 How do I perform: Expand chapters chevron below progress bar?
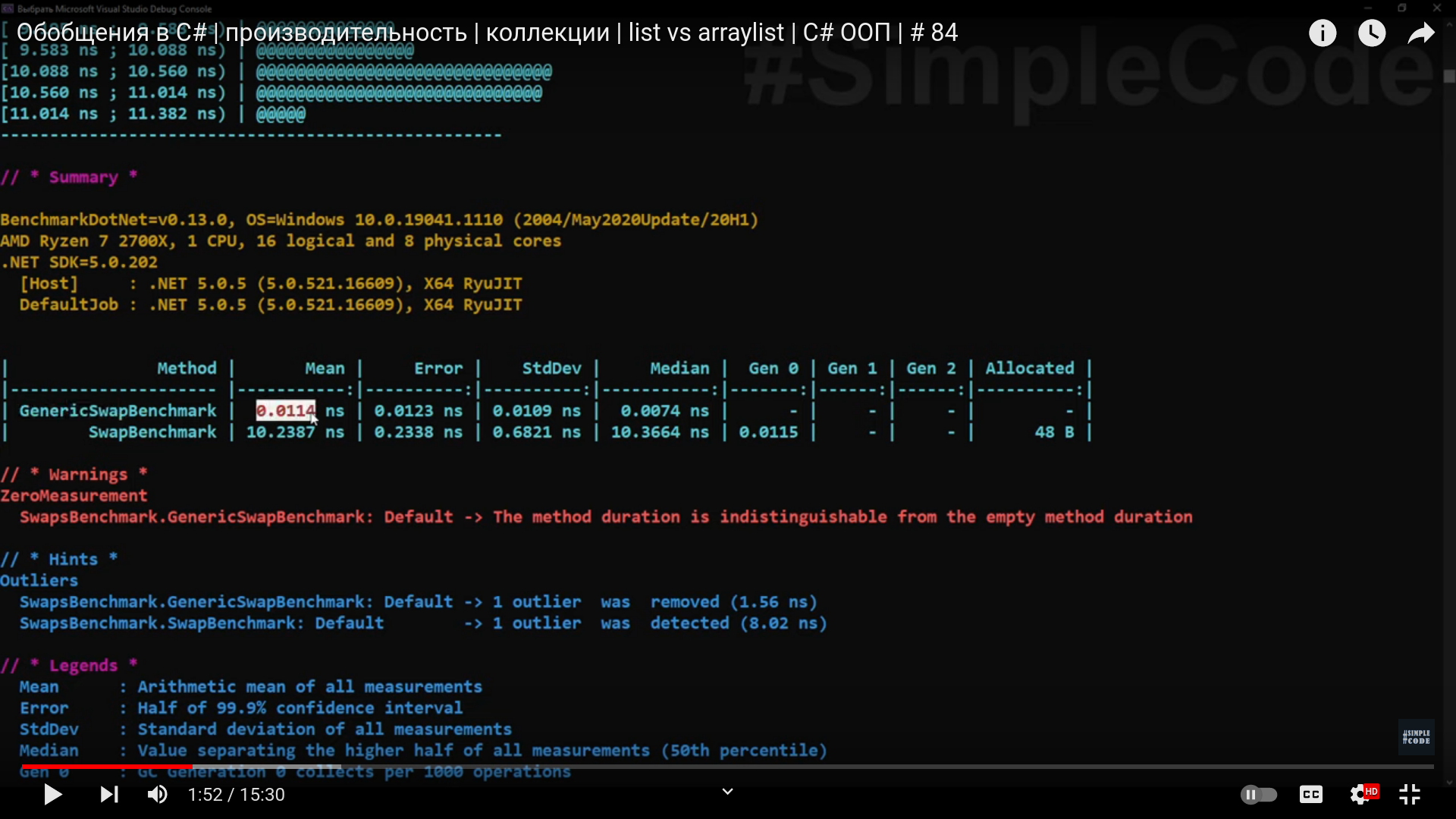click(x=727, y=792)
